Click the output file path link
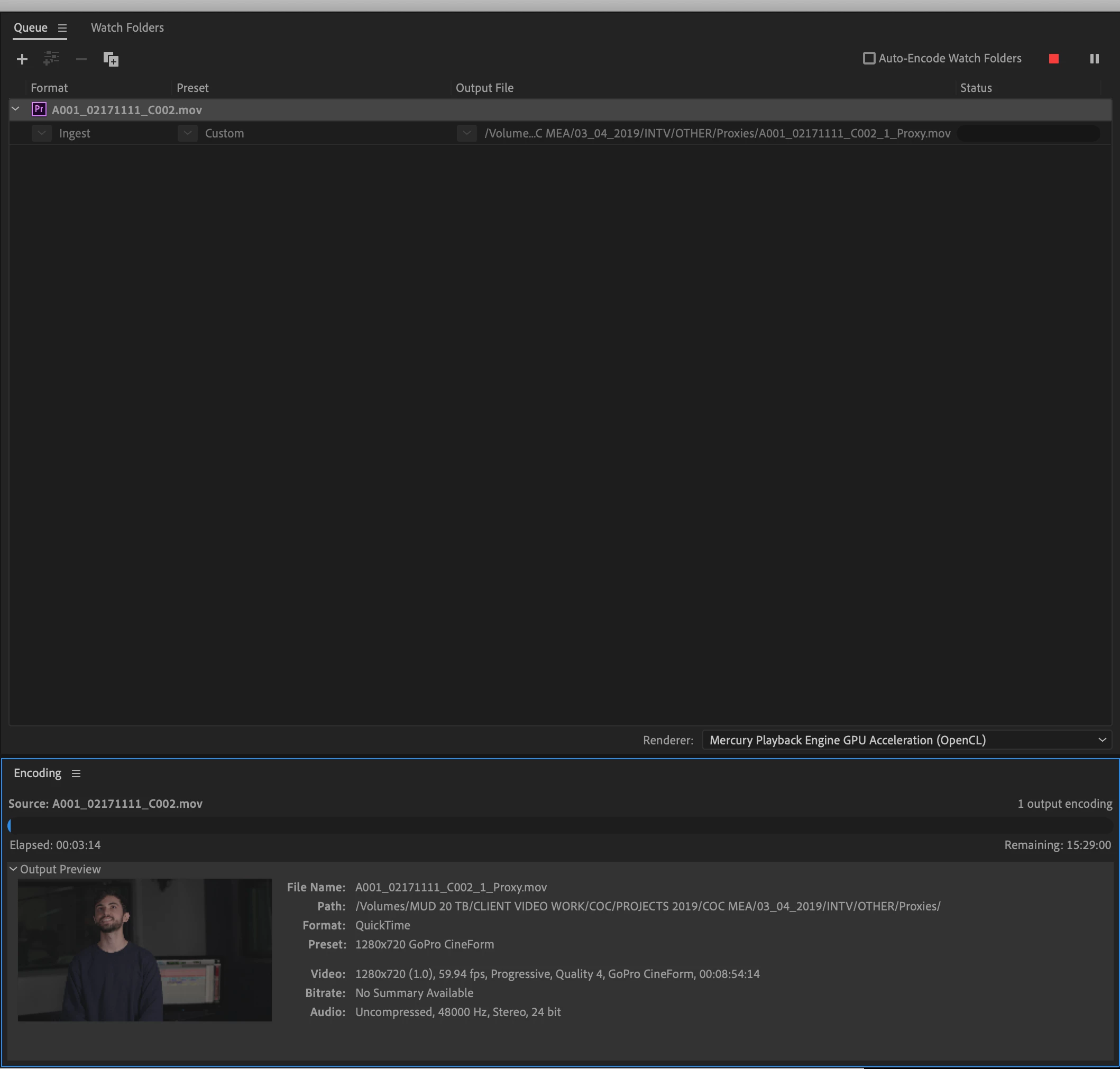 717,133
